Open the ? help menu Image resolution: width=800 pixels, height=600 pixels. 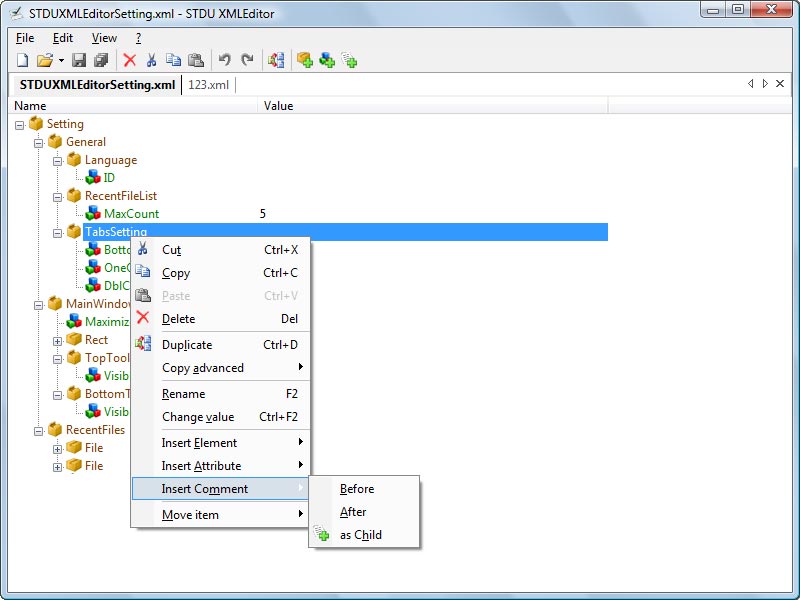click(138, 38)
